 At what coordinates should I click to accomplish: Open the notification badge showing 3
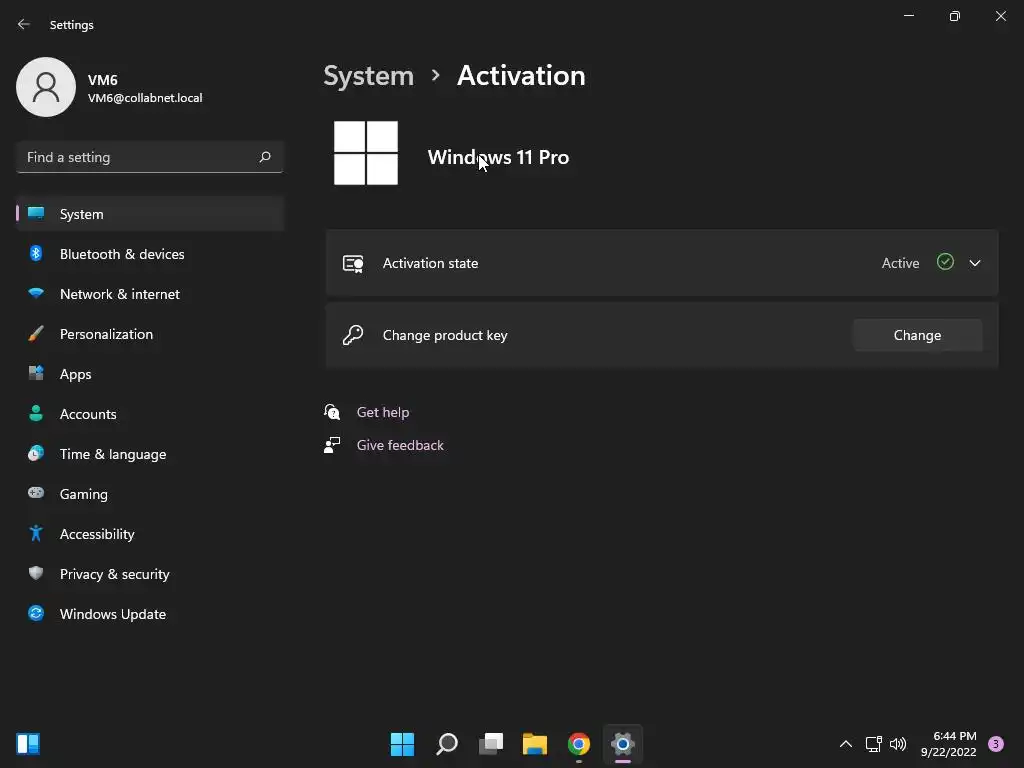tap(996, 744)
